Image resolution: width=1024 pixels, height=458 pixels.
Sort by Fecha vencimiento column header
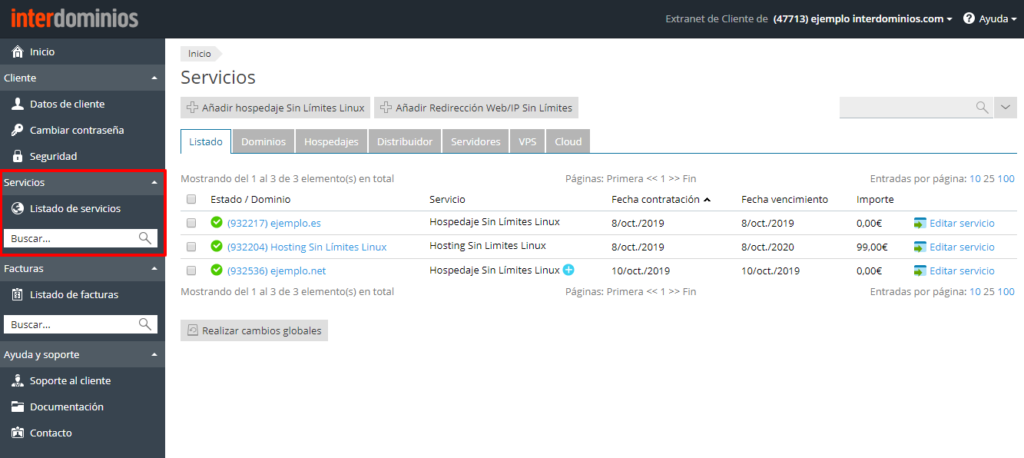(785, 199)
